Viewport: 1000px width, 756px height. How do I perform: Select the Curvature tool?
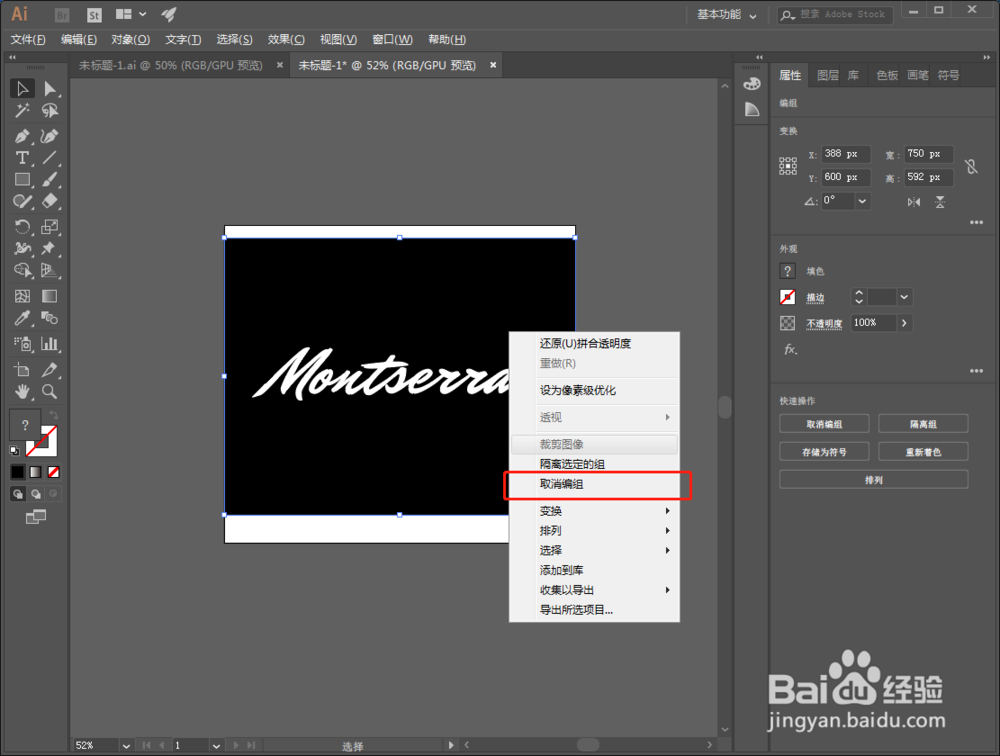(x=50, y=136)
